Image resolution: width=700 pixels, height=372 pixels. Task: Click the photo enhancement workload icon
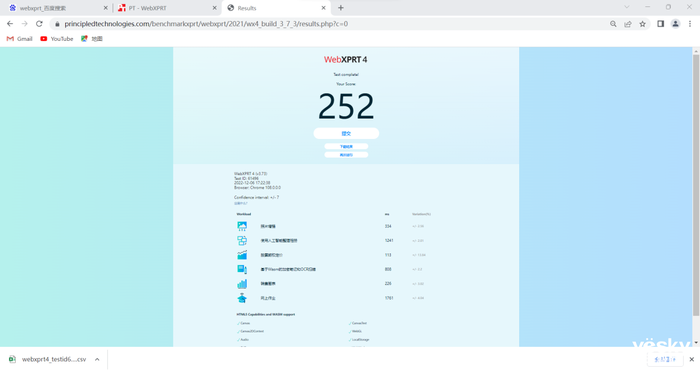pos(242,226)
